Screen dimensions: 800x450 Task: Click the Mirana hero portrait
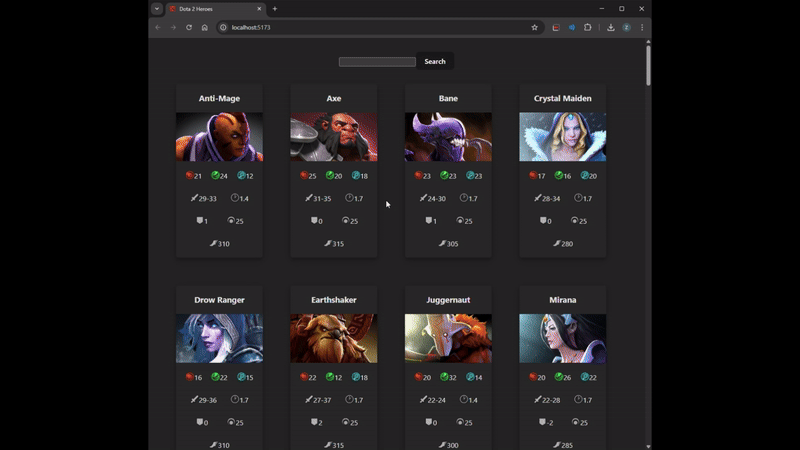click(563, 338)
